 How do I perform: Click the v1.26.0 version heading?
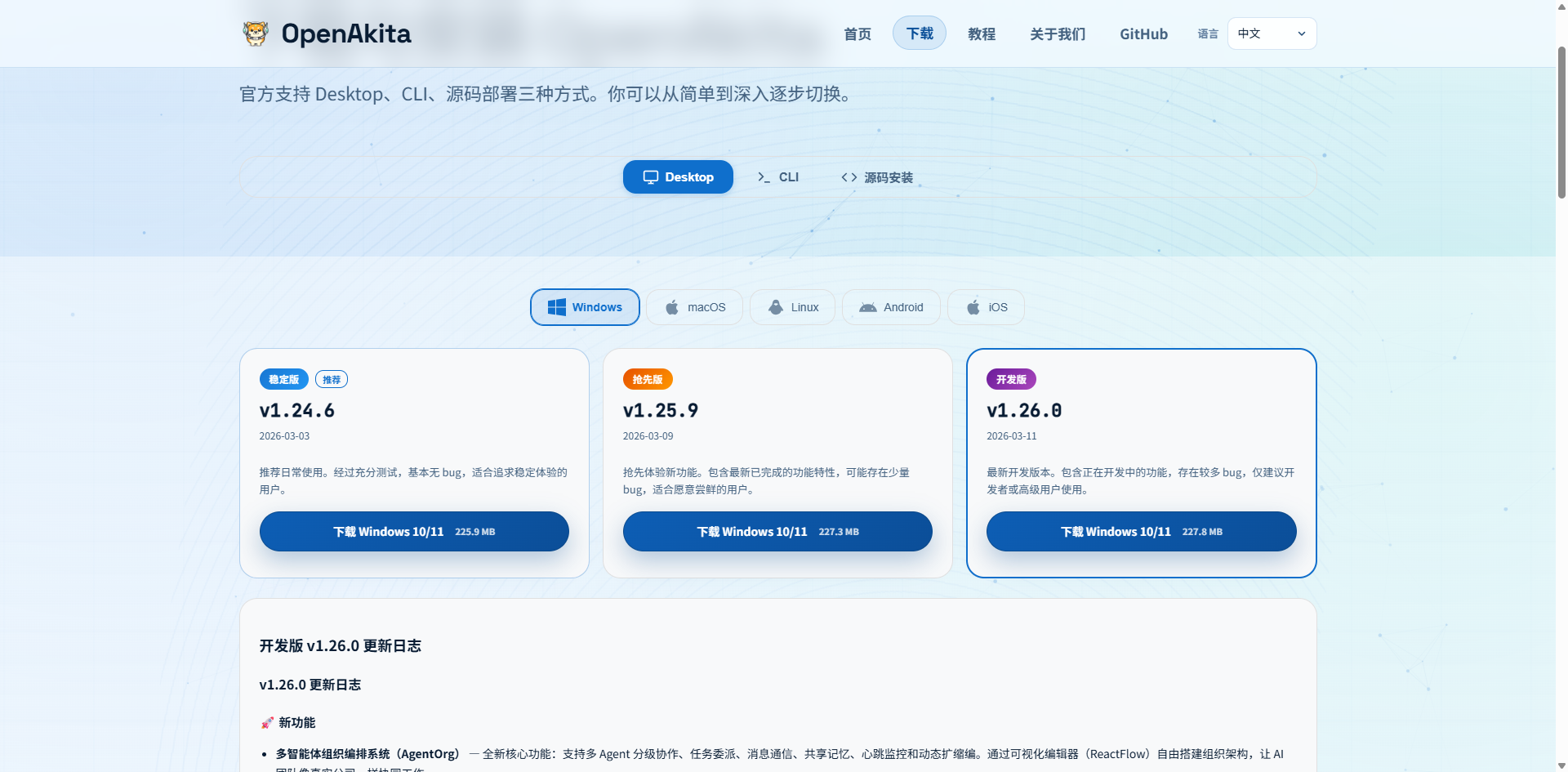pos(1024,411)
